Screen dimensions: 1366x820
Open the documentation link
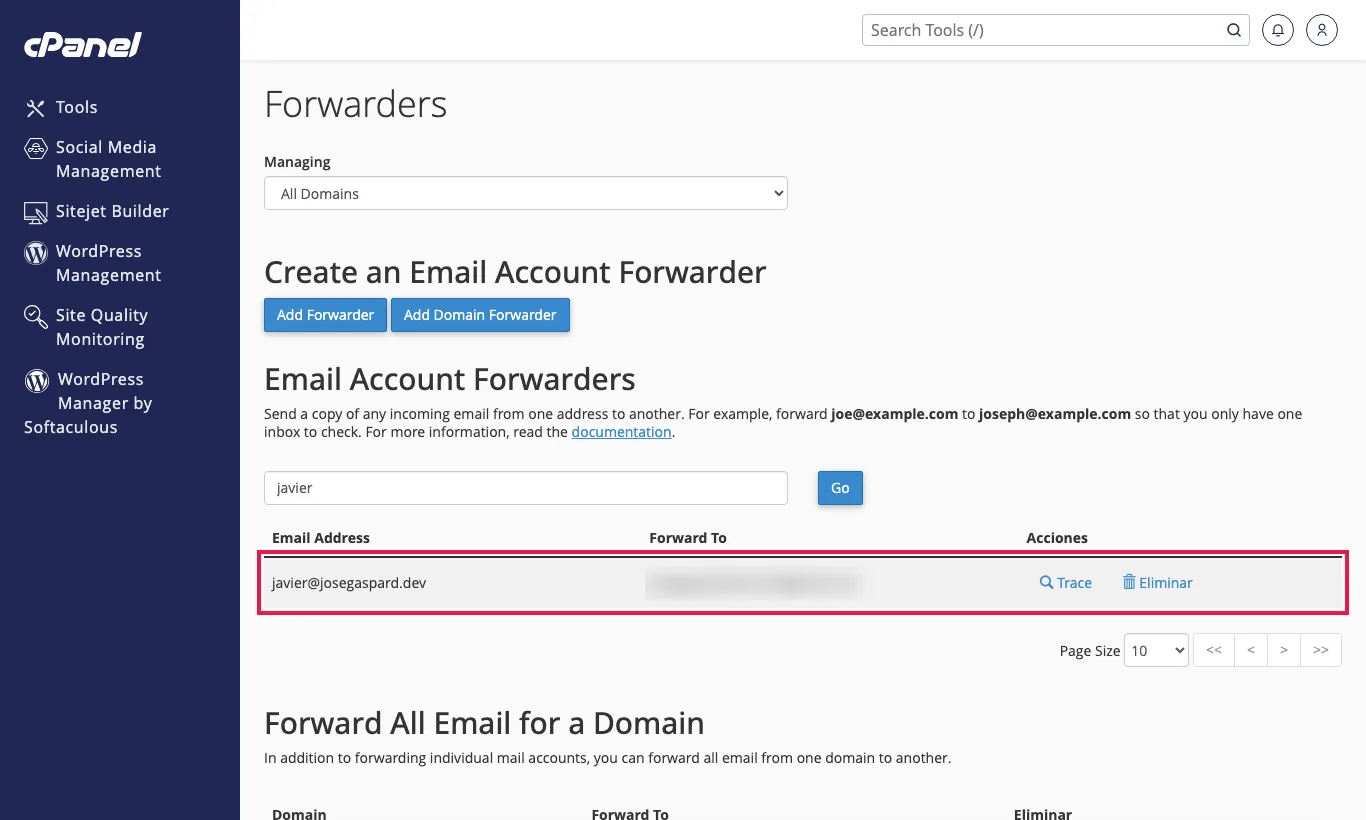click(621, 432)
